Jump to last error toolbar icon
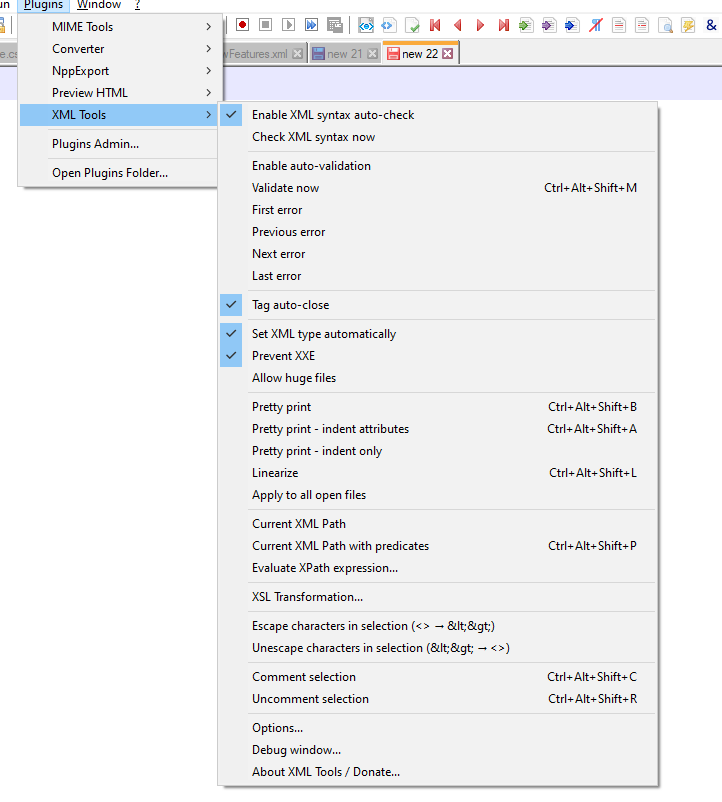722x802 pixels. click(x=504, y=25)
